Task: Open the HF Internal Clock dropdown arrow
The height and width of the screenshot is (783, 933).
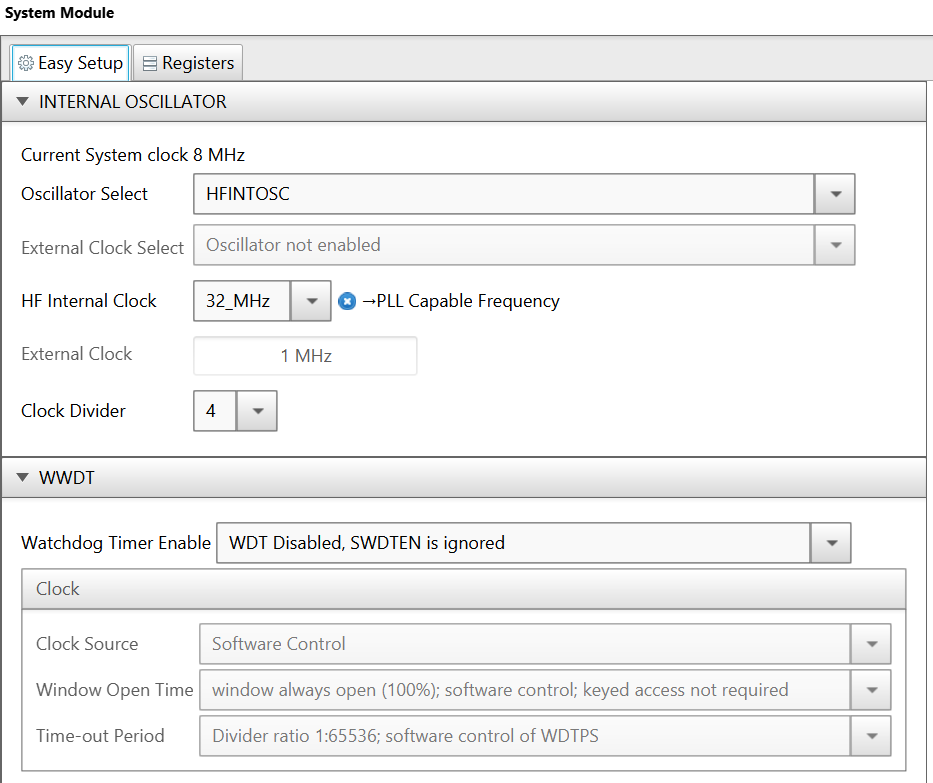Action: tap(311, 301)
